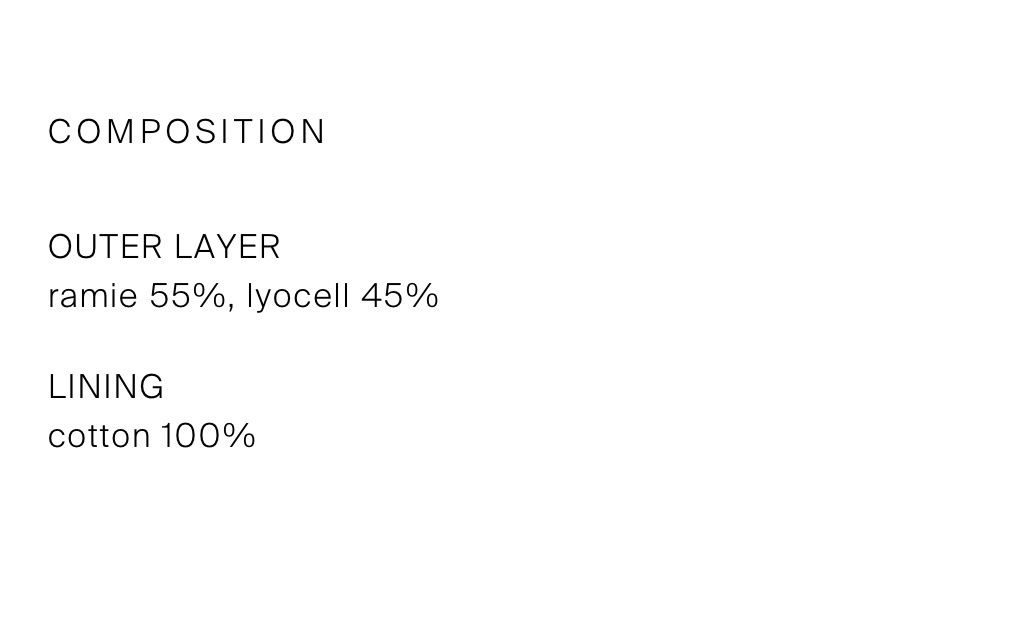Screen dimensions: 1015x618
Task: Select the word LAYER
Action: (227, 247)
